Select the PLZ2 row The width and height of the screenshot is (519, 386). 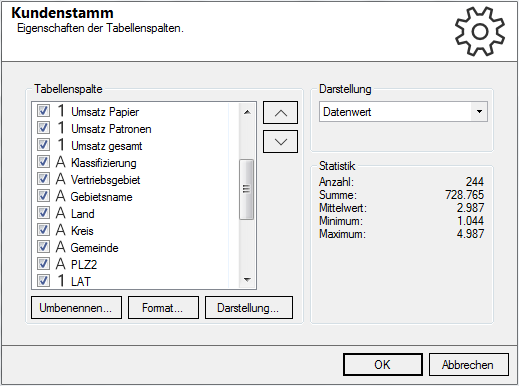[x=133, y=264]
